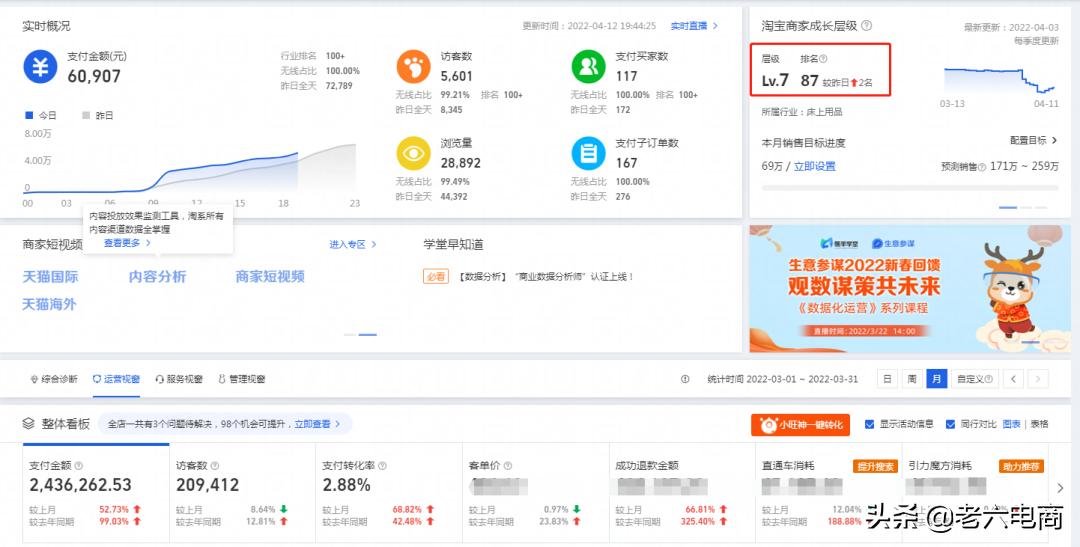Click 立即设置 sales target link
The width and height of the screenshot is (1080, 547).
(815, 166)
